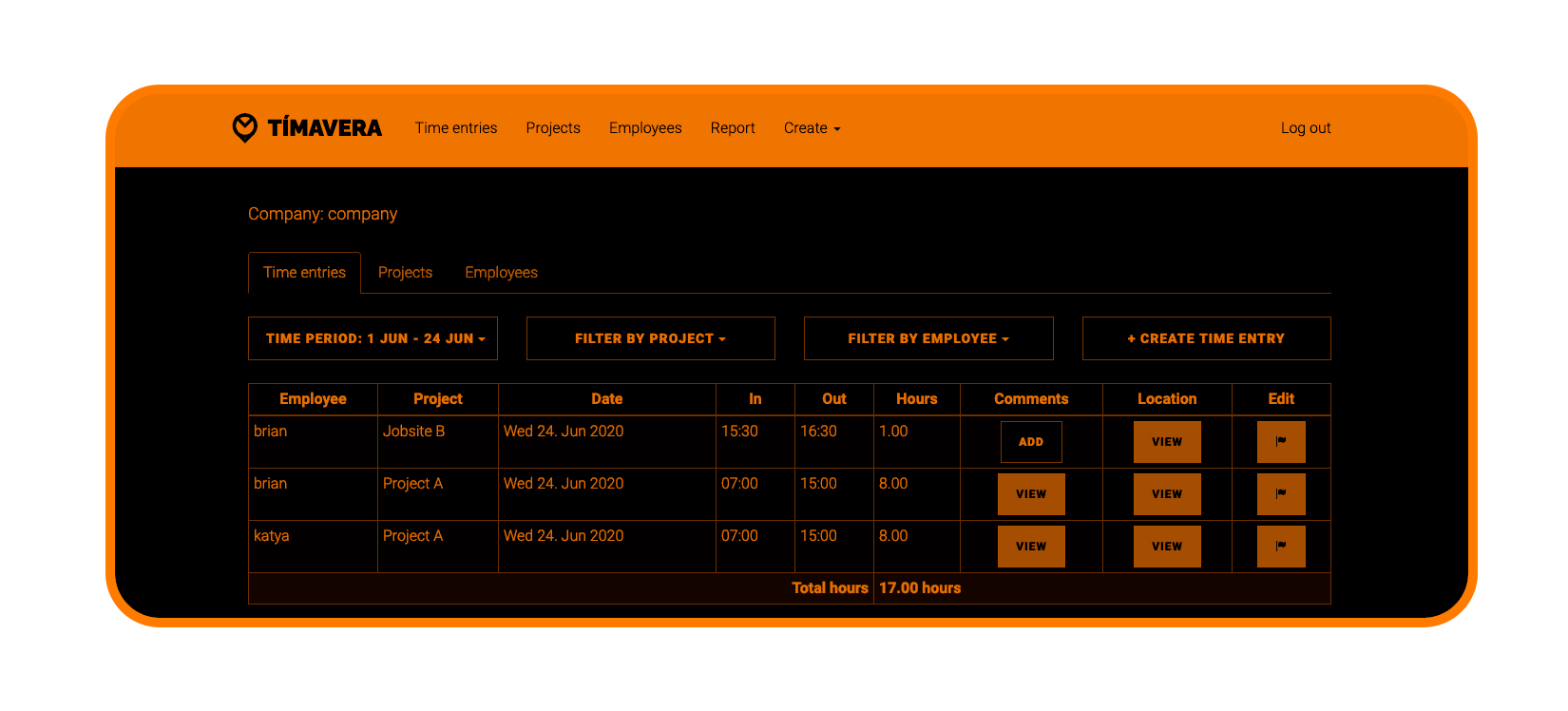The height and width of the screenshot is (711, 1568).
Task: View comments for katya's Project A entry
Action: (1031, 547)
